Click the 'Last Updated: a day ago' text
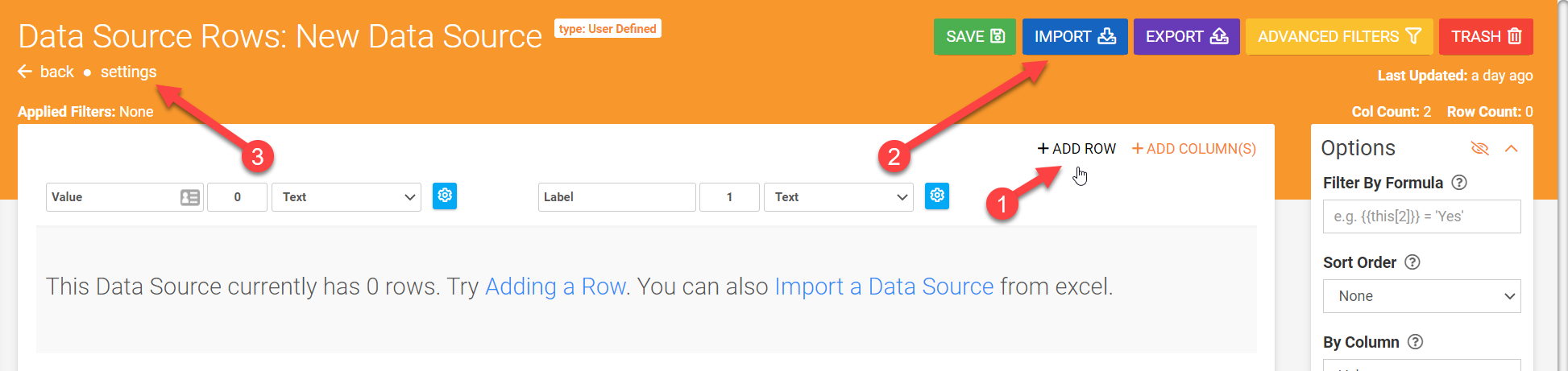This screenshot has height=371, width=1568. [1455, 76]
